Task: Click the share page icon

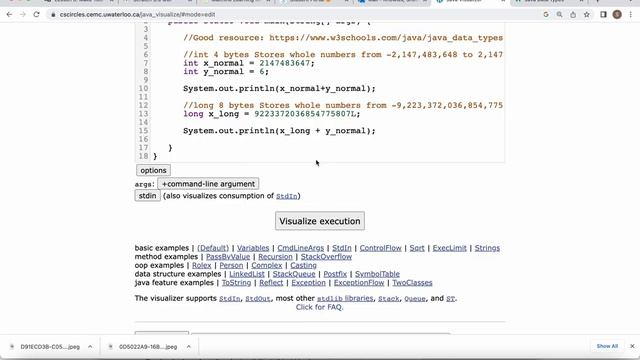Action: click(573, 15)
